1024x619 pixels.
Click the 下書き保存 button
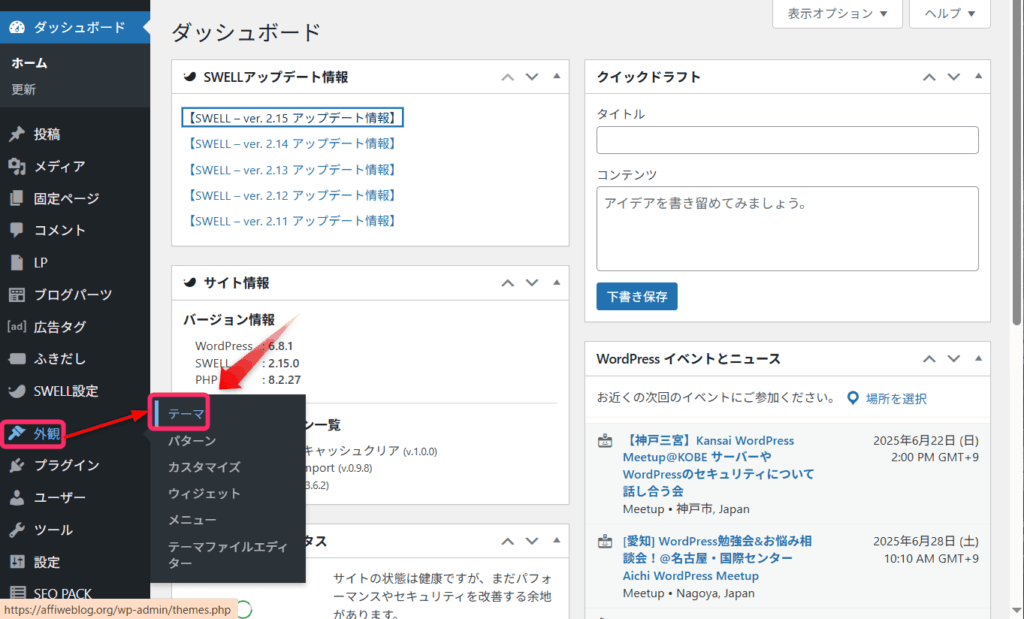coord(637,296)
